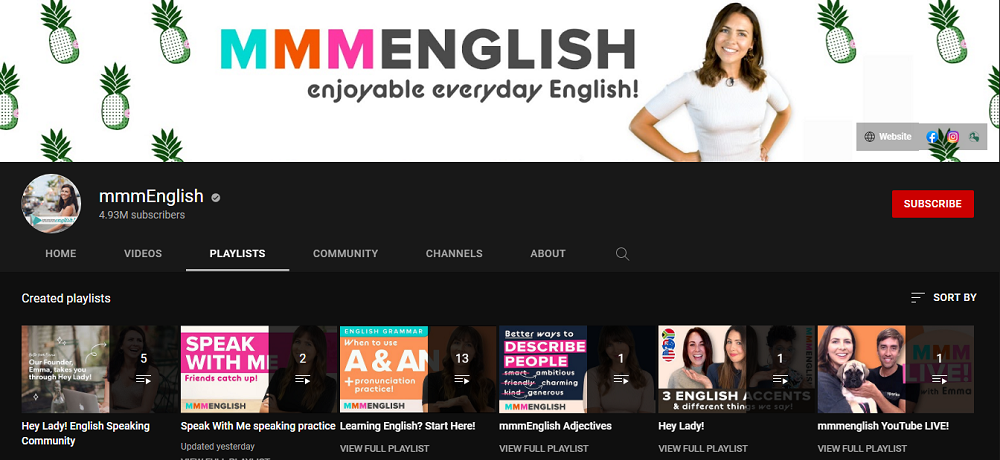Open the Instagram link icon on banner
This screenshot has width=1000, height=460.
(x=953, y=137)
